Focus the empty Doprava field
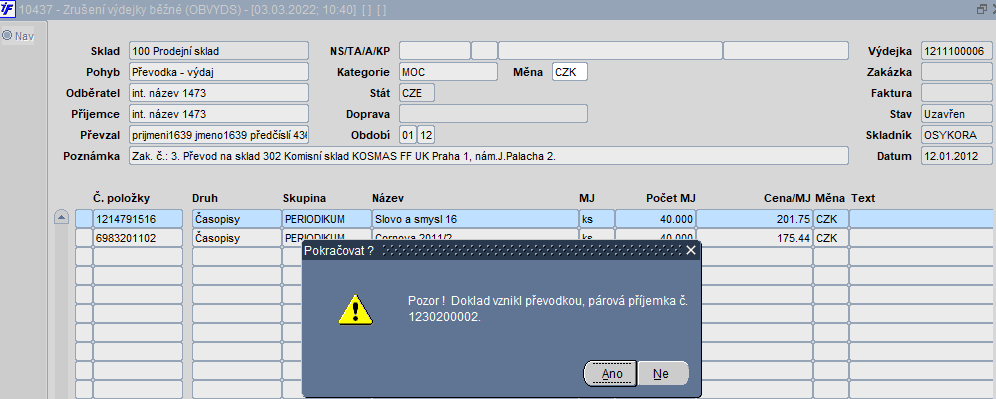Image resolution: width=996 pixels, height=399 pixels. point(493,114)
